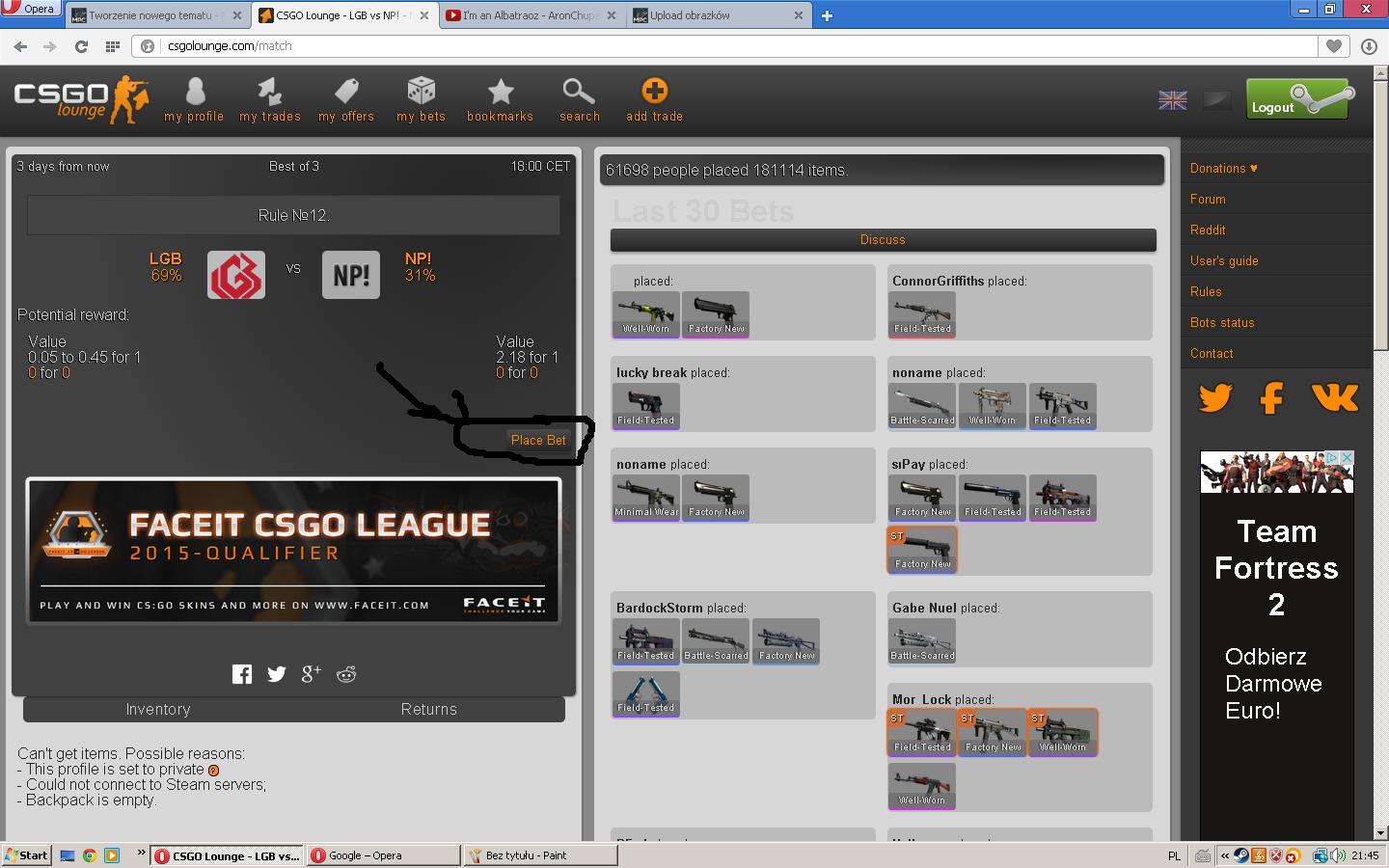This screenshot has height=868, width=1389.
Task: Switch to Bez tytułu - Paint window
Action: [539, 855]
